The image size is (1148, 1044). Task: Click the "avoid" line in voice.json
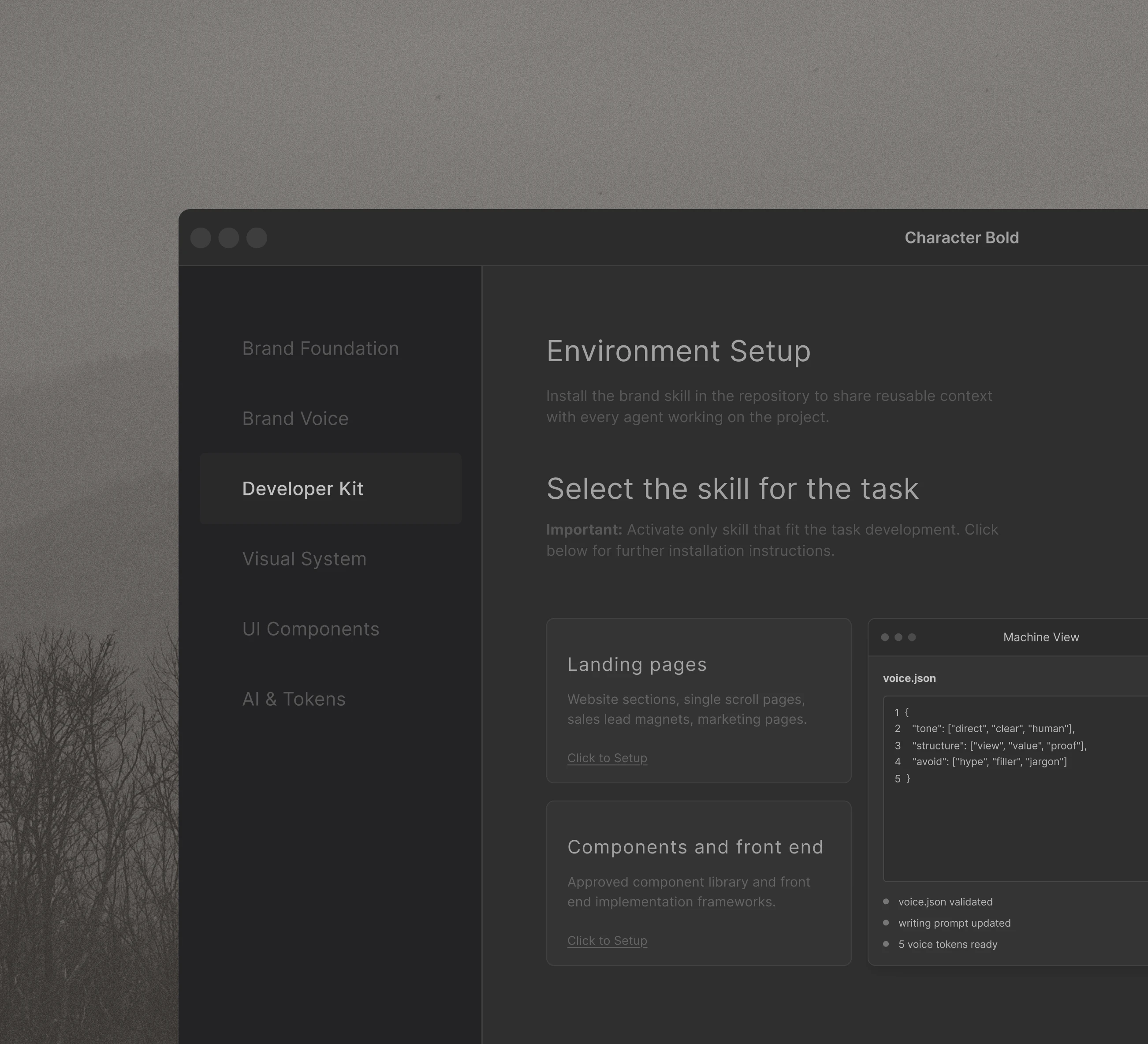pyautogui.click(x=989, y=762)
